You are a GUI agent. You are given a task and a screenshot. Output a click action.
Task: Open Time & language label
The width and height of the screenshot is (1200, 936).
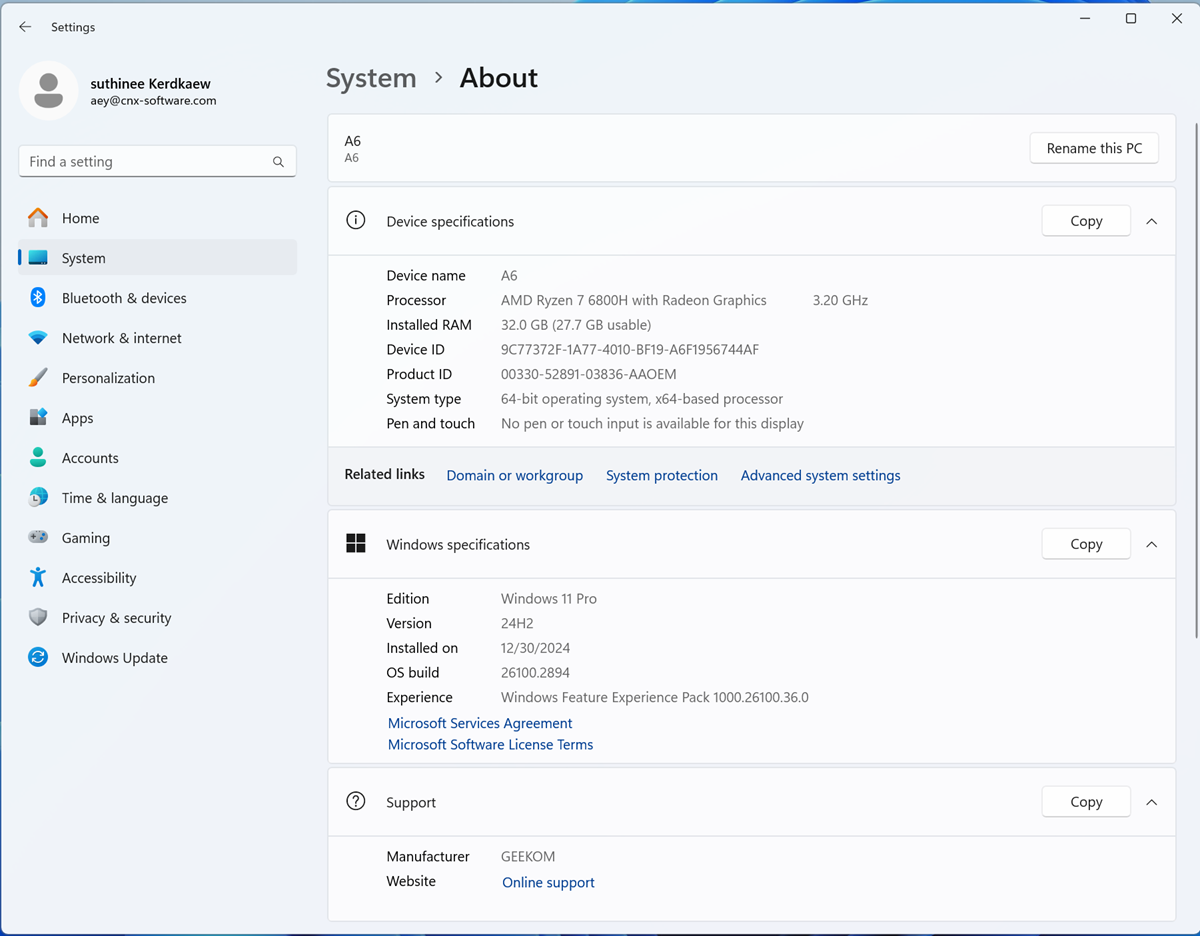pos(115,498)
